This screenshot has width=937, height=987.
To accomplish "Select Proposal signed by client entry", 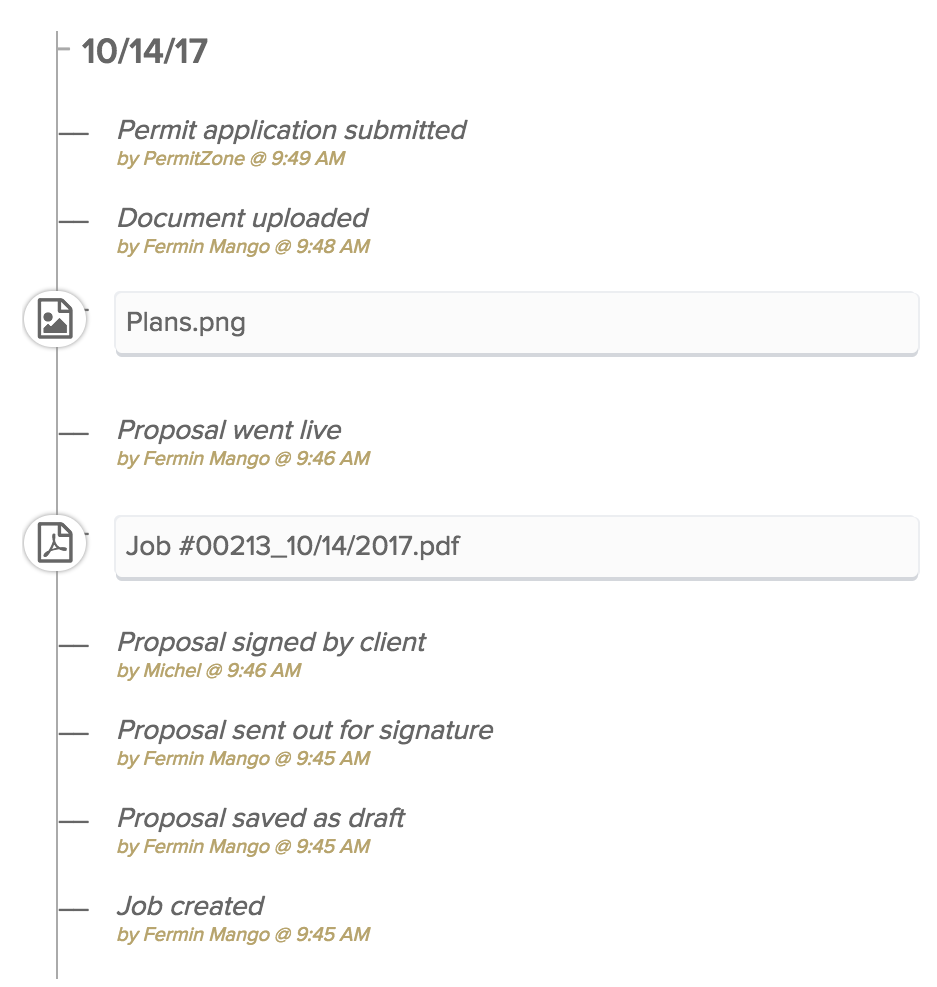I will [x=272, y=642].
